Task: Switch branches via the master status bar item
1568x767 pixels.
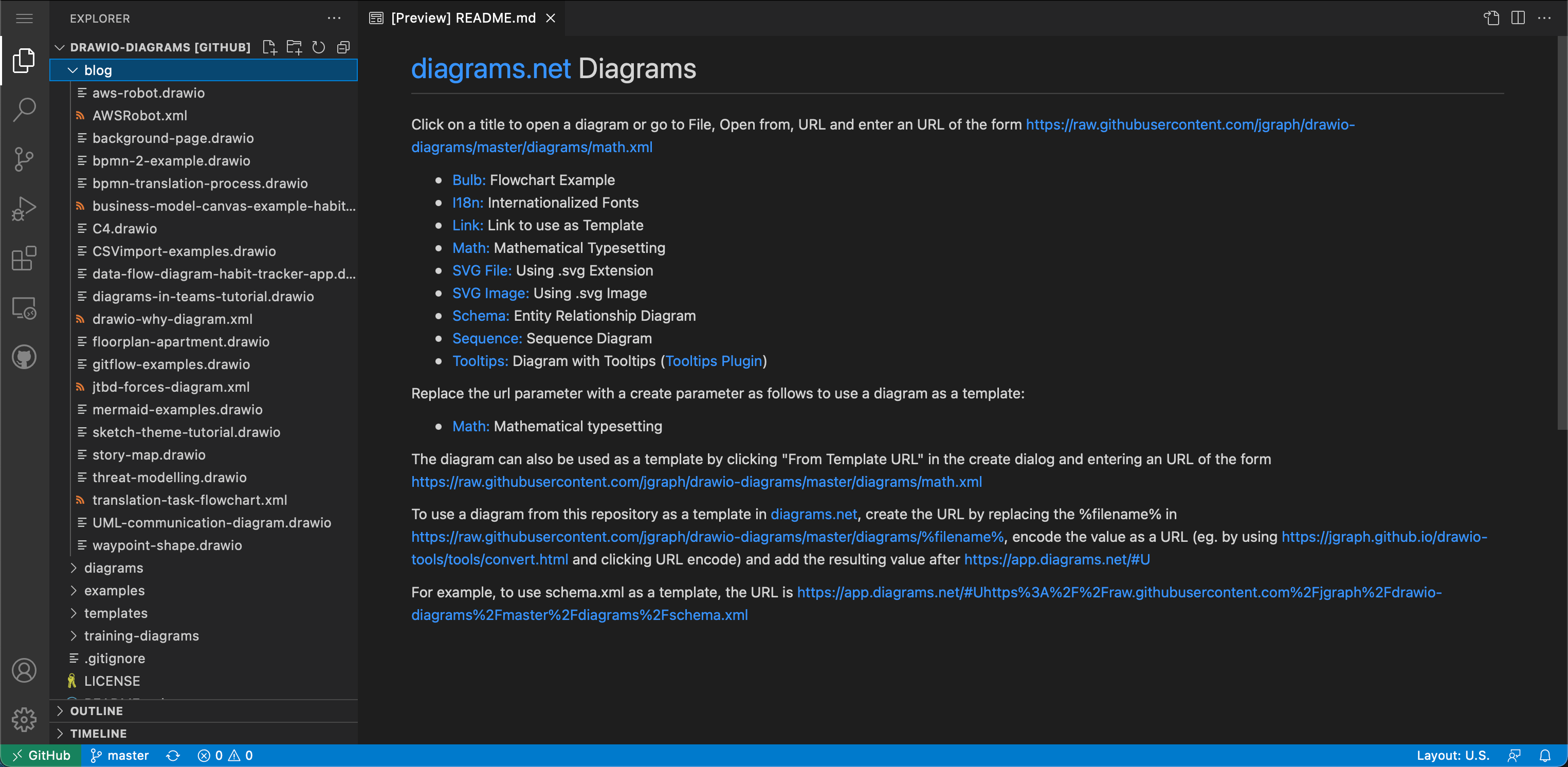Action: tap(119, 756)
